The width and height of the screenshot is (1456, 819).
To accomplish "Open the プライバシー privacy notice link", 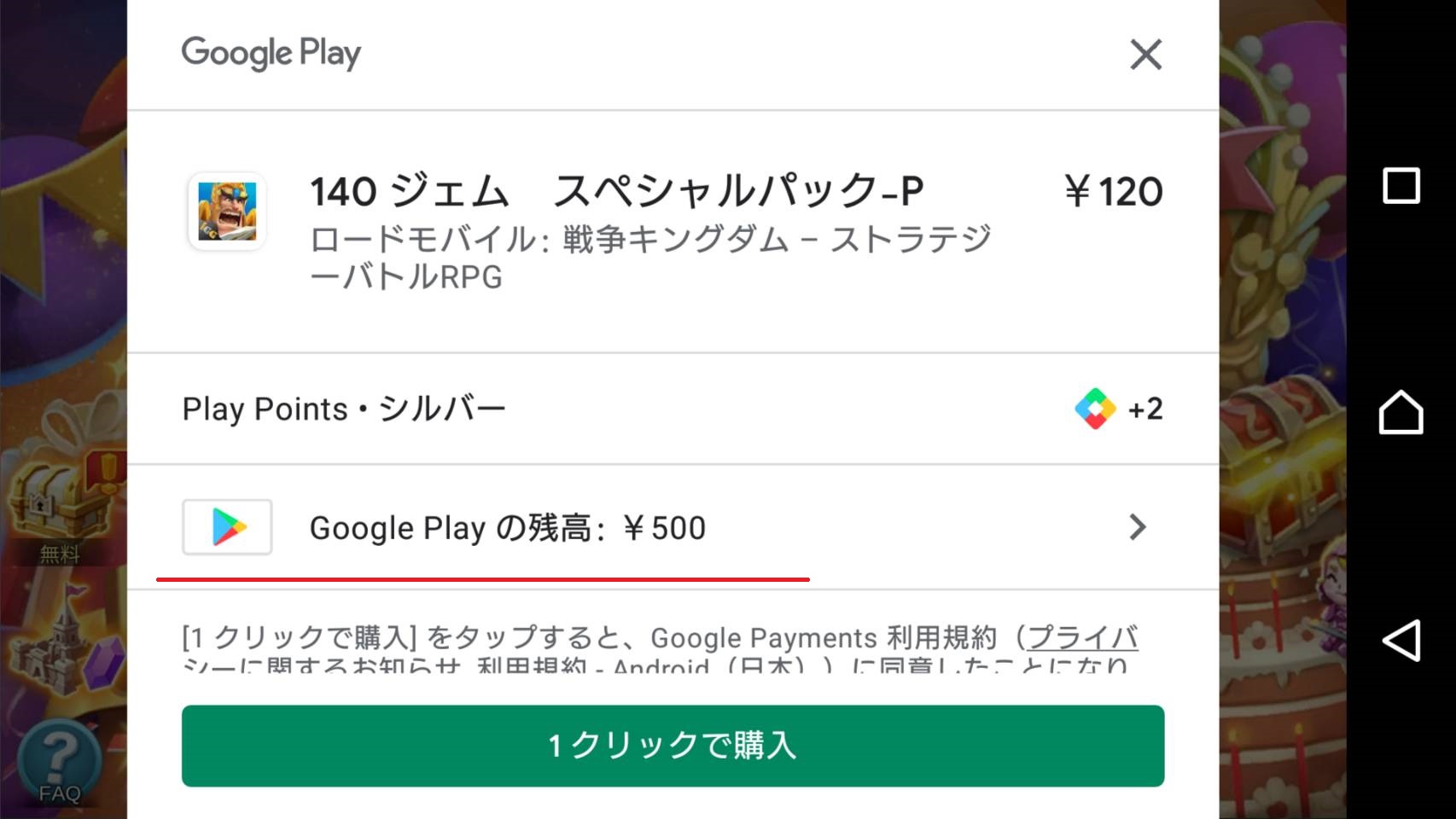I will click(1082, 637).
